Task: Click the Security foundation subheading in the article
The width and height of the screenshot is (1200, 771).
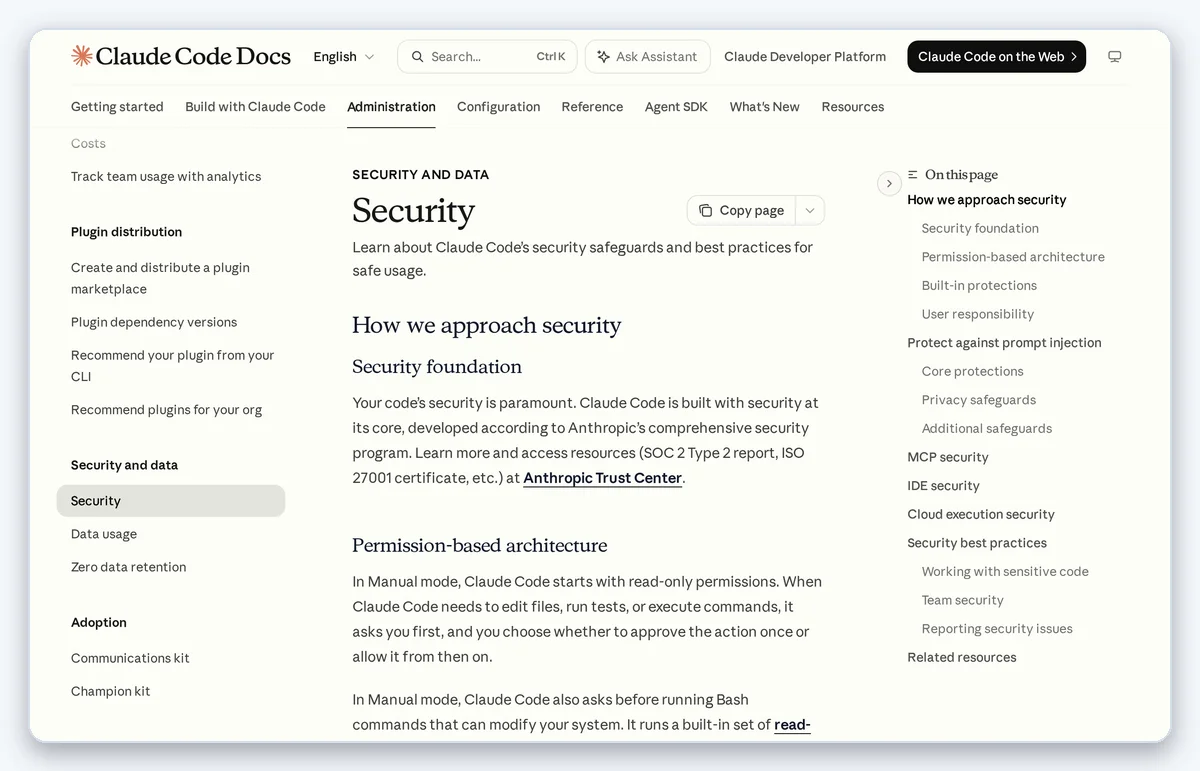Action: (x=437, y=367)
